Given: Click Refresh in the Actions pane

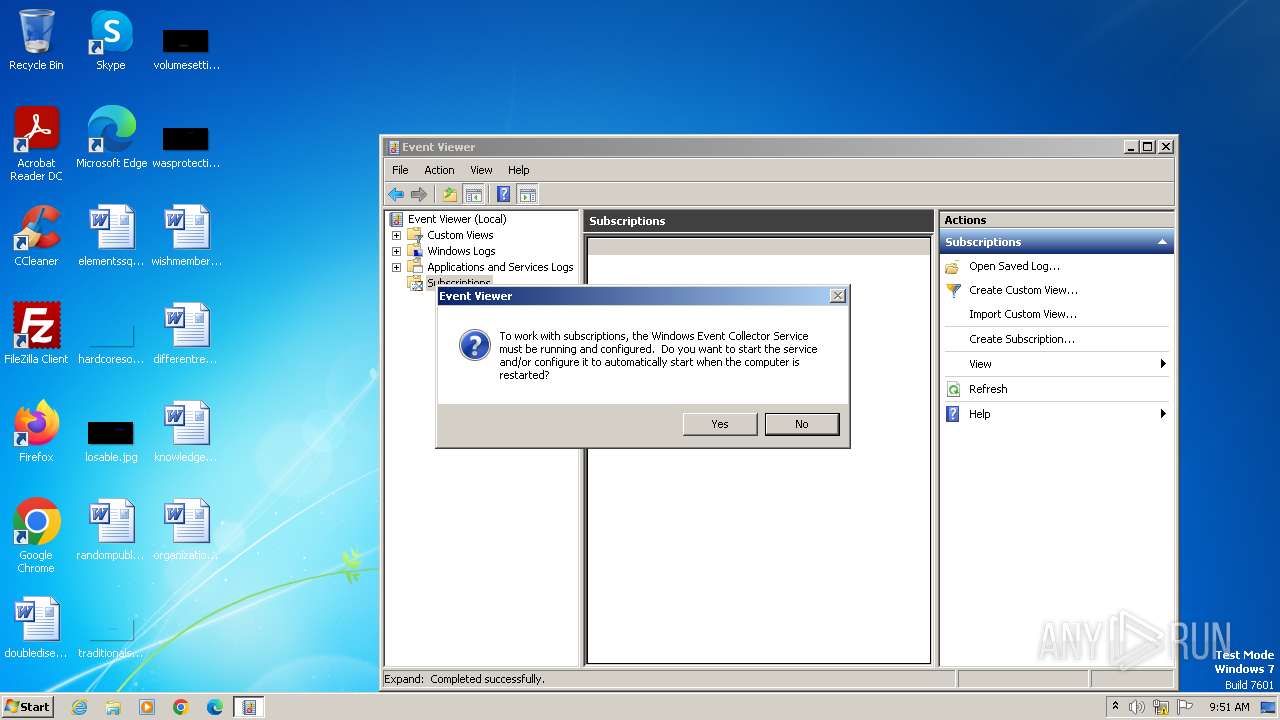Looking at the screenshot, I should pyautogui.click(x=988, y=389).
